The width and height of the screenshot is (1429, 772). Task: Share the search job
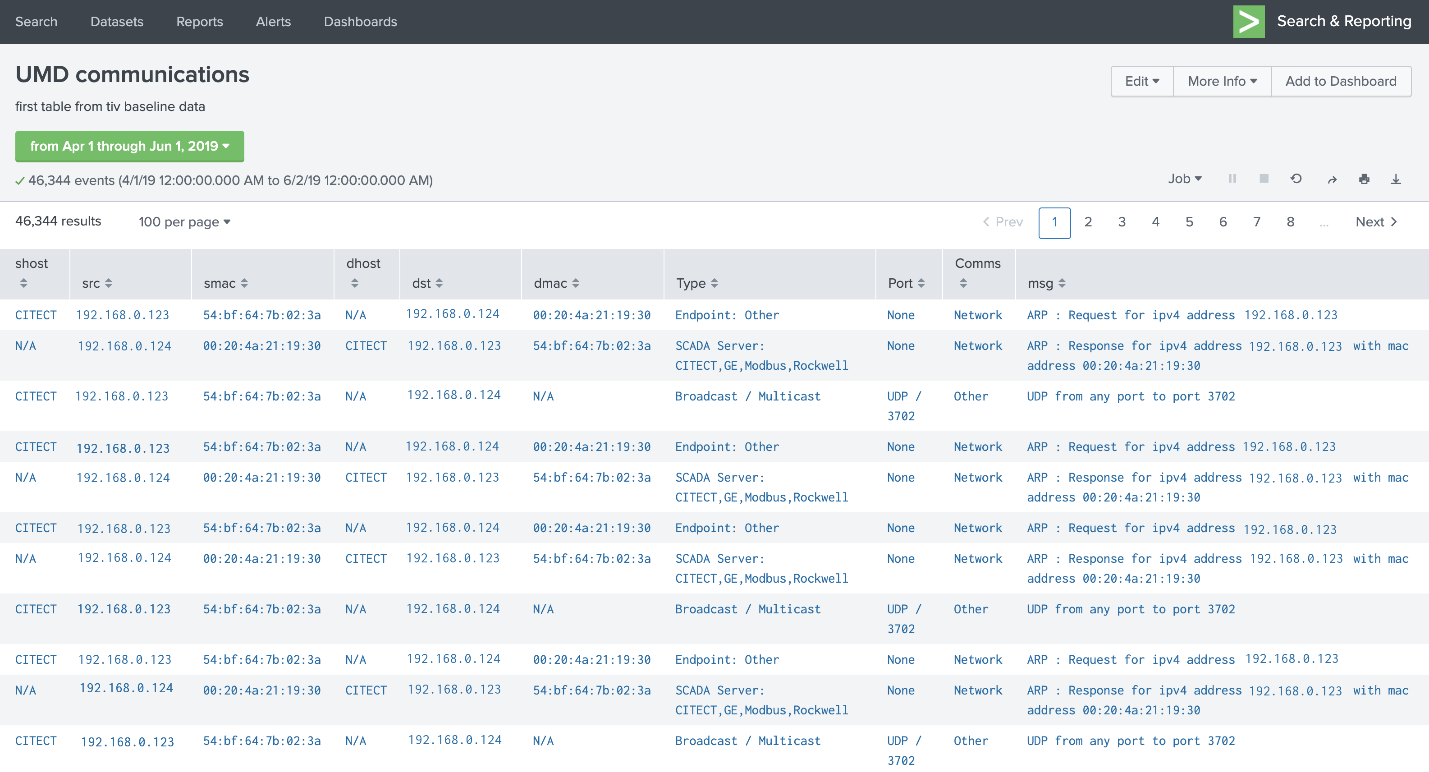pyautogui.click(x=1332, y=178)
